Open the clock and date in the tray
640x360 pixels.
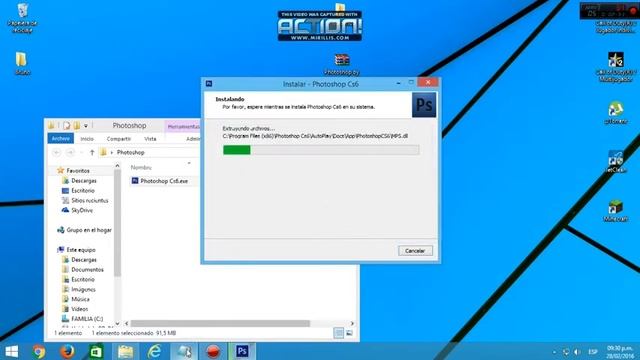pos(620,352)
